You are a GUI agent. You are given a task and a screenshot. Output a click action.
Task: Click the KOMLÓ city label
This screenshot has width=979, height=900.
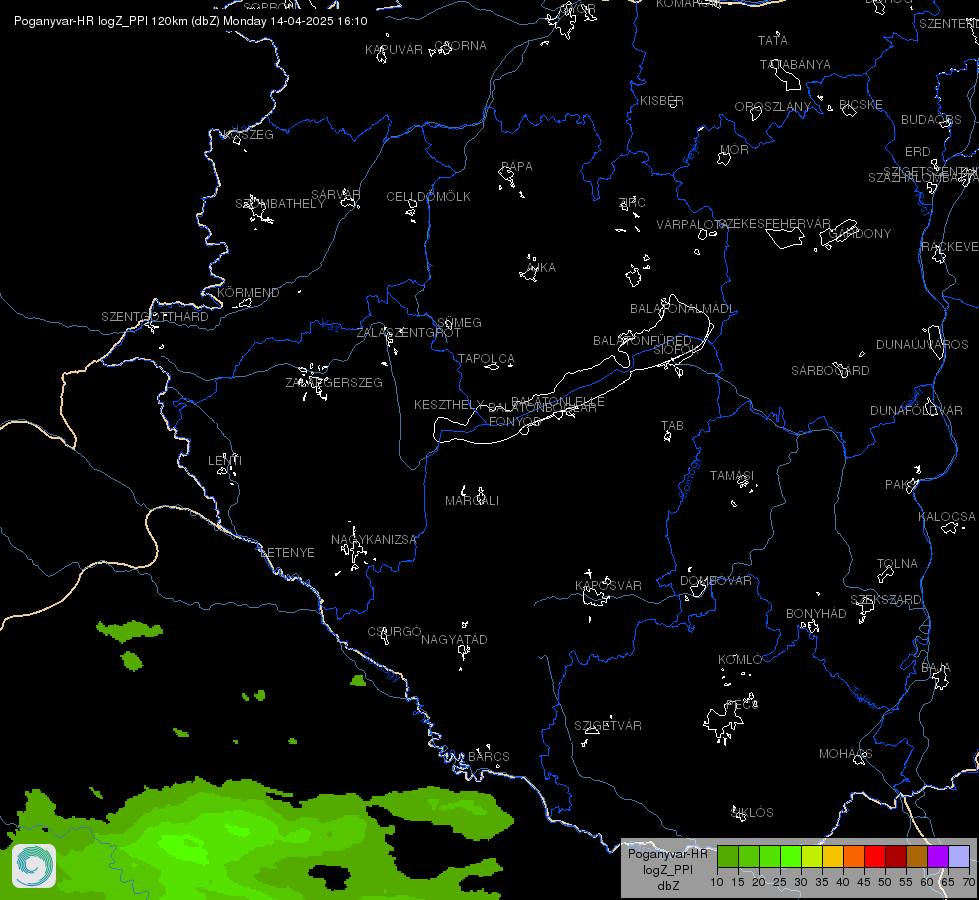pos(740,660)
